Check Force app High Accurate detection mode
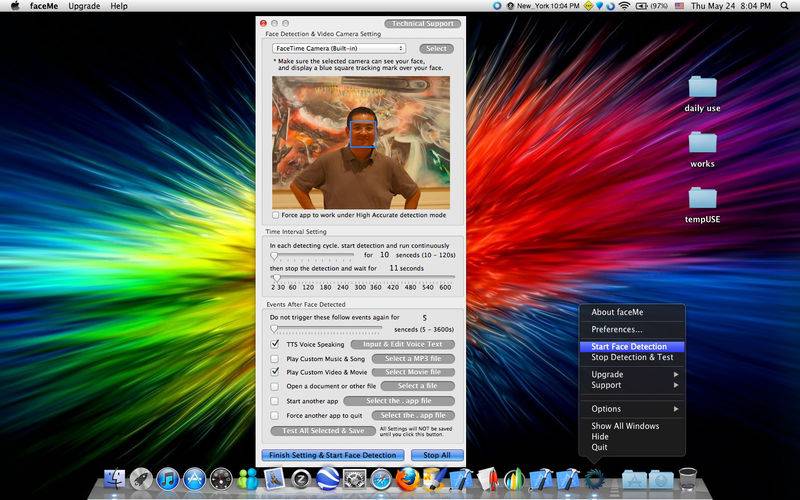This screenshot has width=800, height=500. pos(276,215)
